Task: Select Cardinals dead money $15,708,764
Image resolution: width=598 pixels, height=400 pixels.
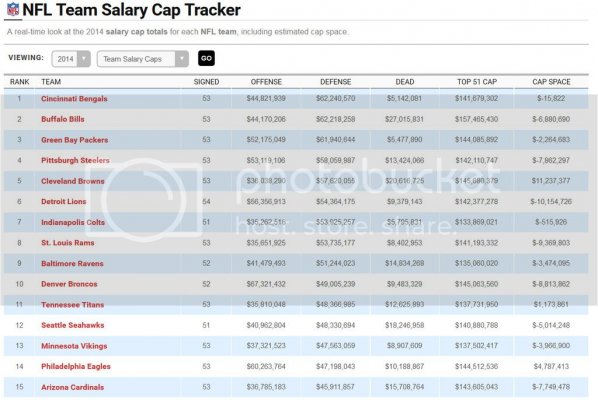Action: coord(404,387)
